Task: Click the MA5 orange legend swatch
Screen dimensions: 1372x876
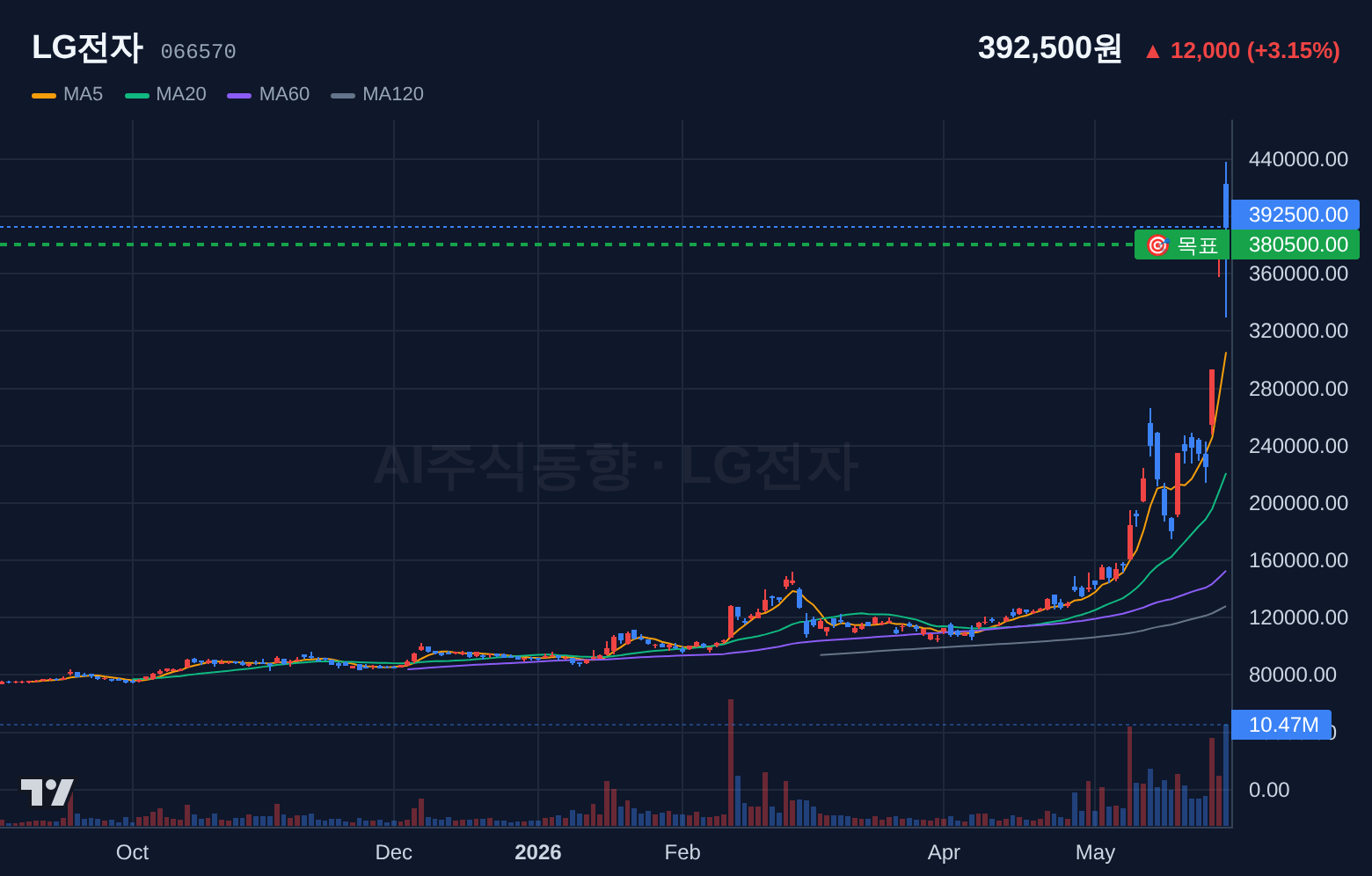Action: [44, 95]
